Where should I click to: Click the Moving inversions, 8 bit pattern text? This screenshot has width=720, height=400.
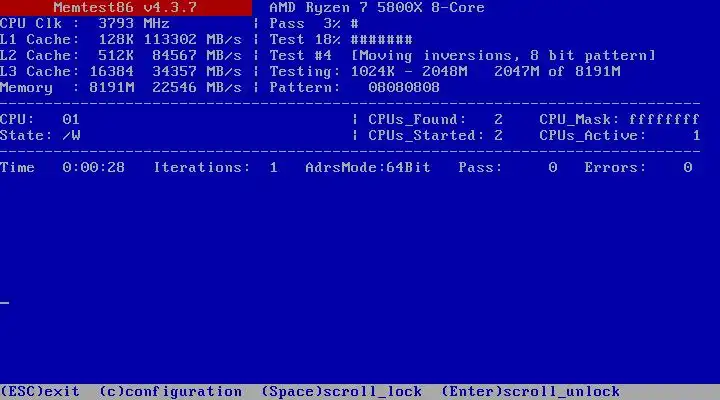(503, 56)
